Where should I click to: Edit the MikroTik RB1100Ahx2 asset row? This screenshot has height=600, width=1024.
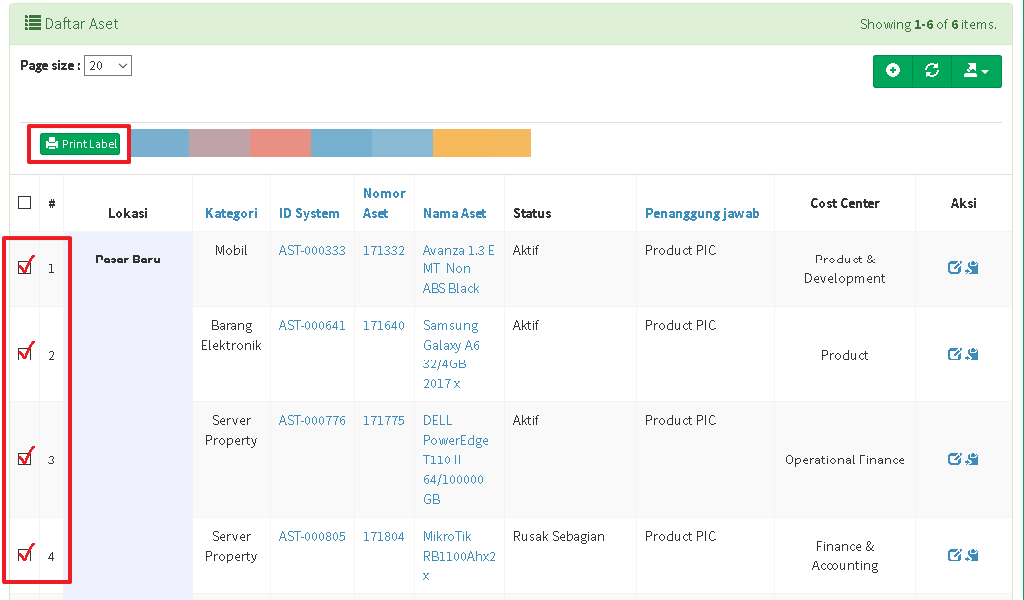pos(954,556)
